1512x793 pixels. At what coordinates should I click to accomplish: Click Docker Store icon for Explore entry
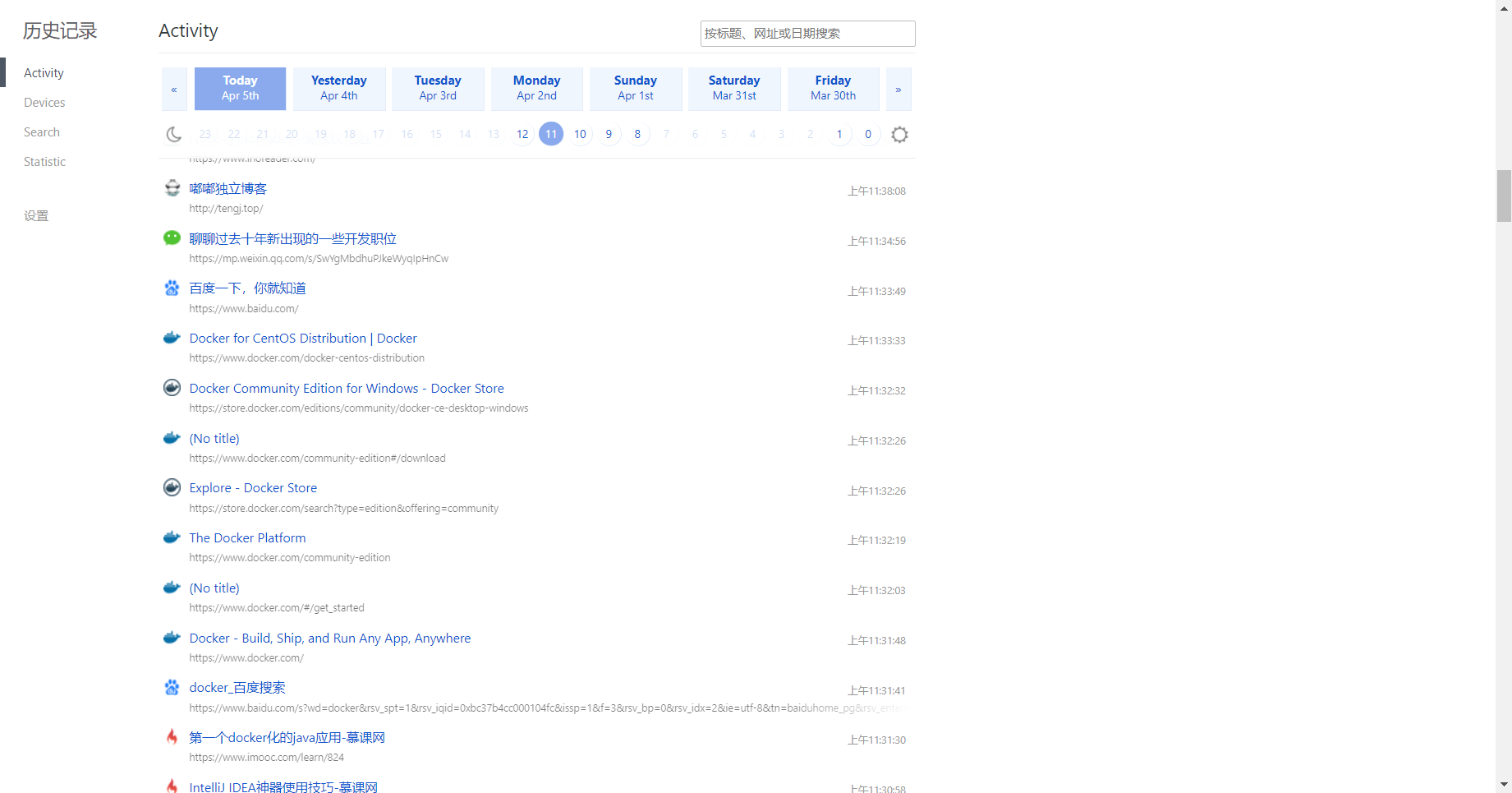click(172, 487)
